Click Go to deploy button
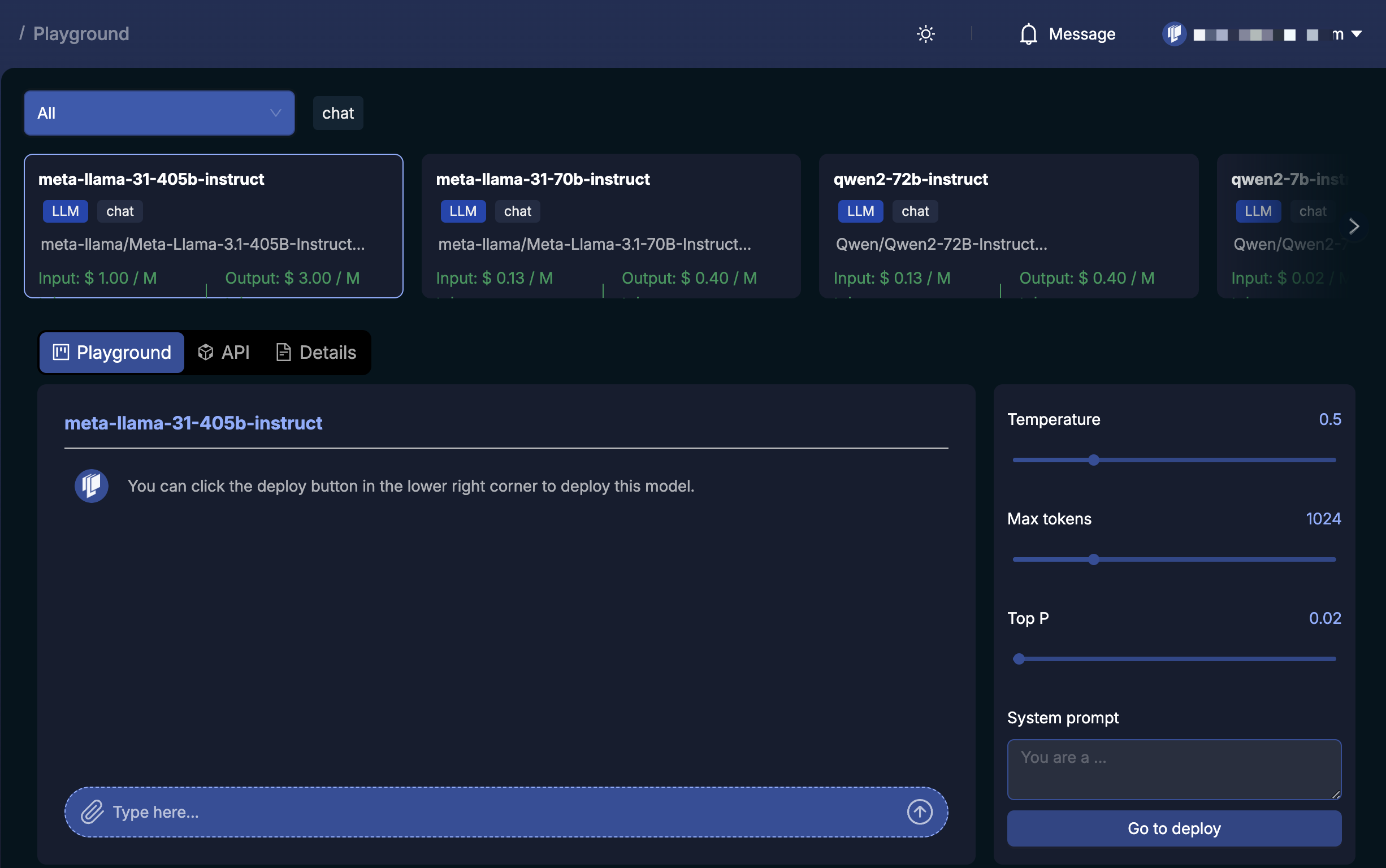The height and width of the screenshot is (868, 1386). click(x=1173, y=828)
